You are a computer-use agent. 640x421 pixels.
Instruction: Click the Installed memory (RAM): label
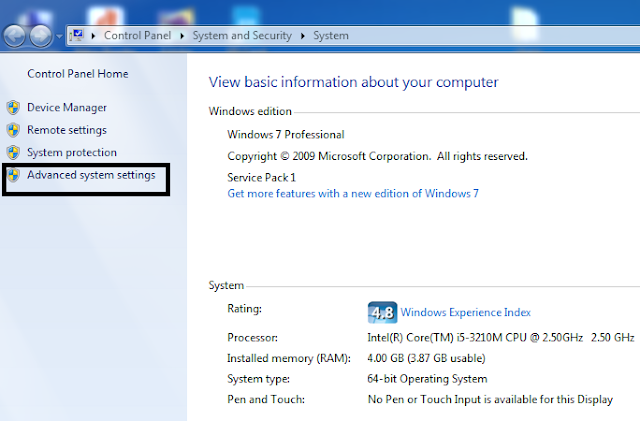click(289, 359)
